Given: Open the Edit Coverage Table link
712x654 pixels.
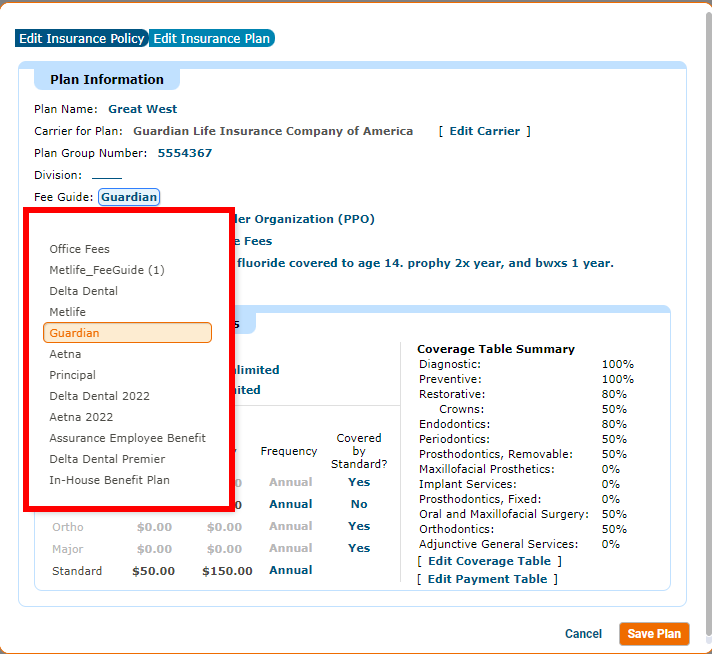Looking at the screenshot, I should [490, 561].
